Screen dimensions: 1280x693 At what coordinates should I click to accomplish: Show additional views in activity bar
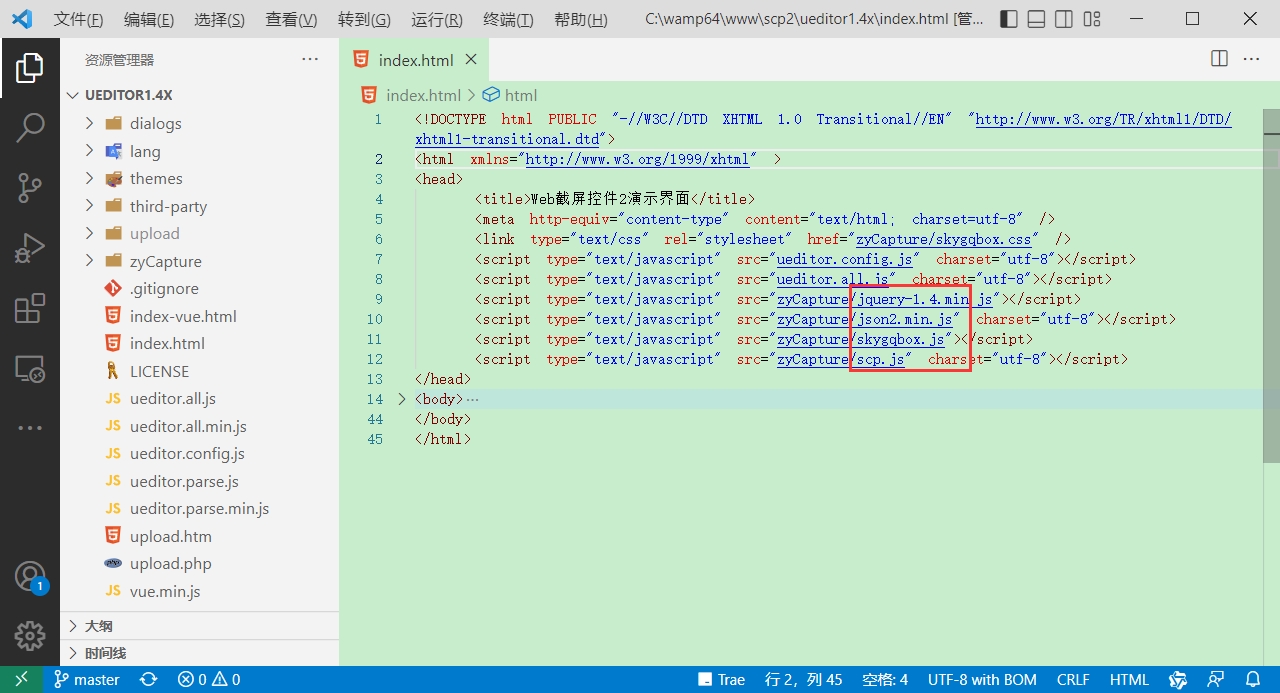point(30,428)
